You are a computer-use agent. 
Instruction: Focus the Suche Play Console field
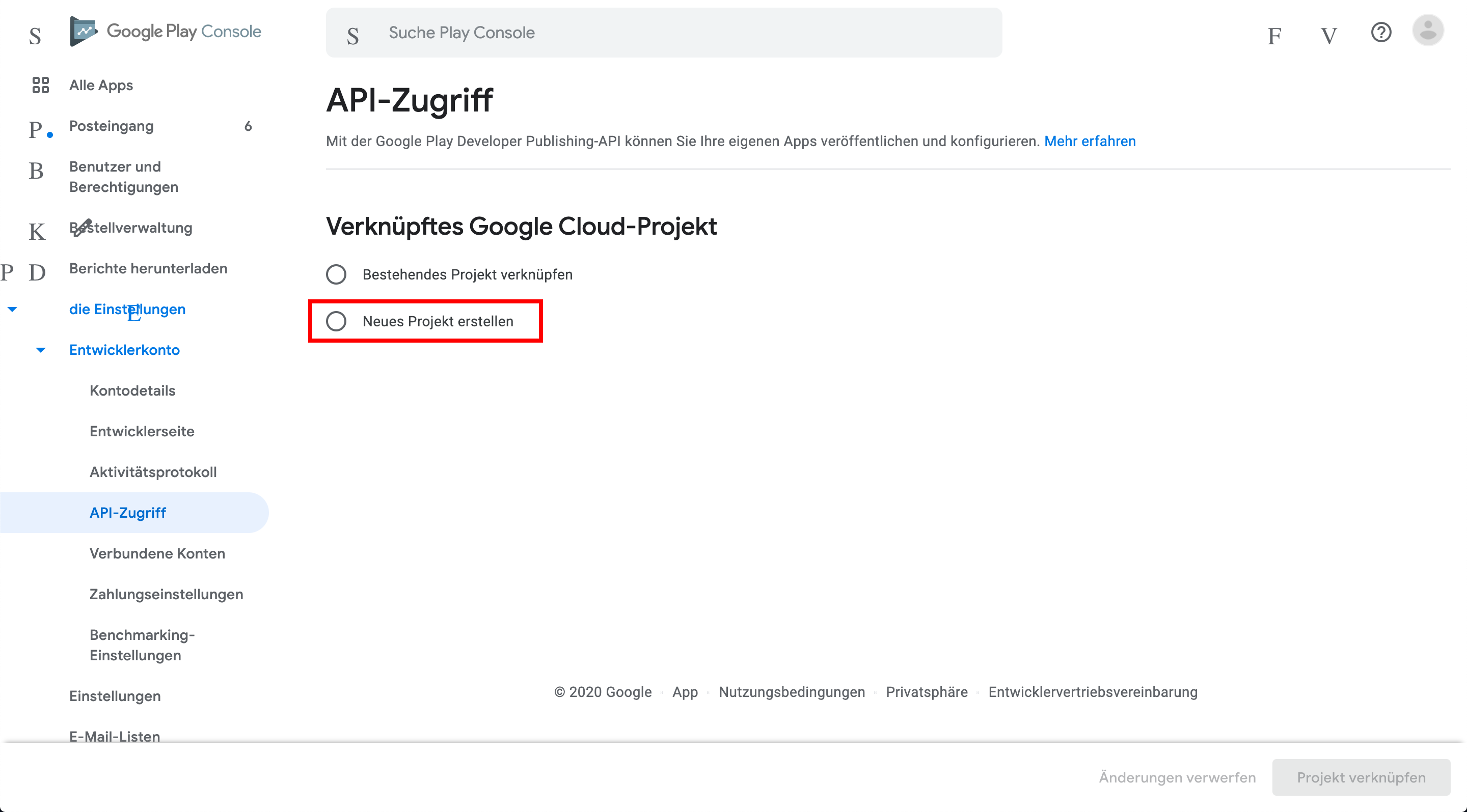(x=663, y=33)
